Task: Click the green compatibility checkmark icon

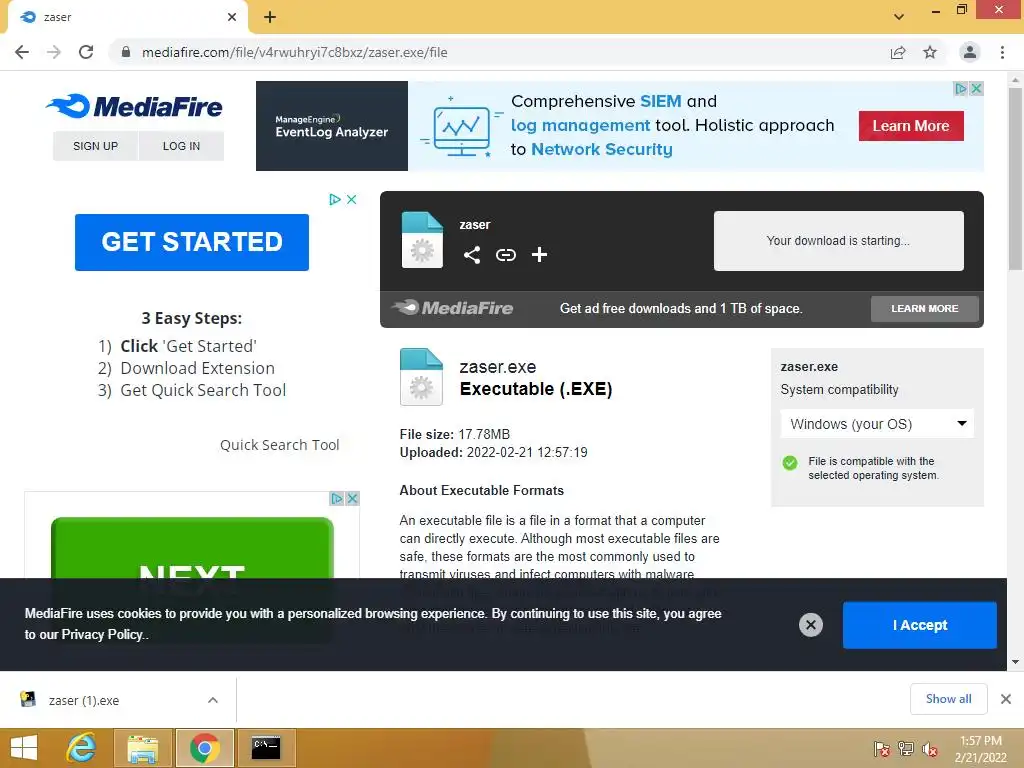Action: pyautogui.click(x=790, y=463)
